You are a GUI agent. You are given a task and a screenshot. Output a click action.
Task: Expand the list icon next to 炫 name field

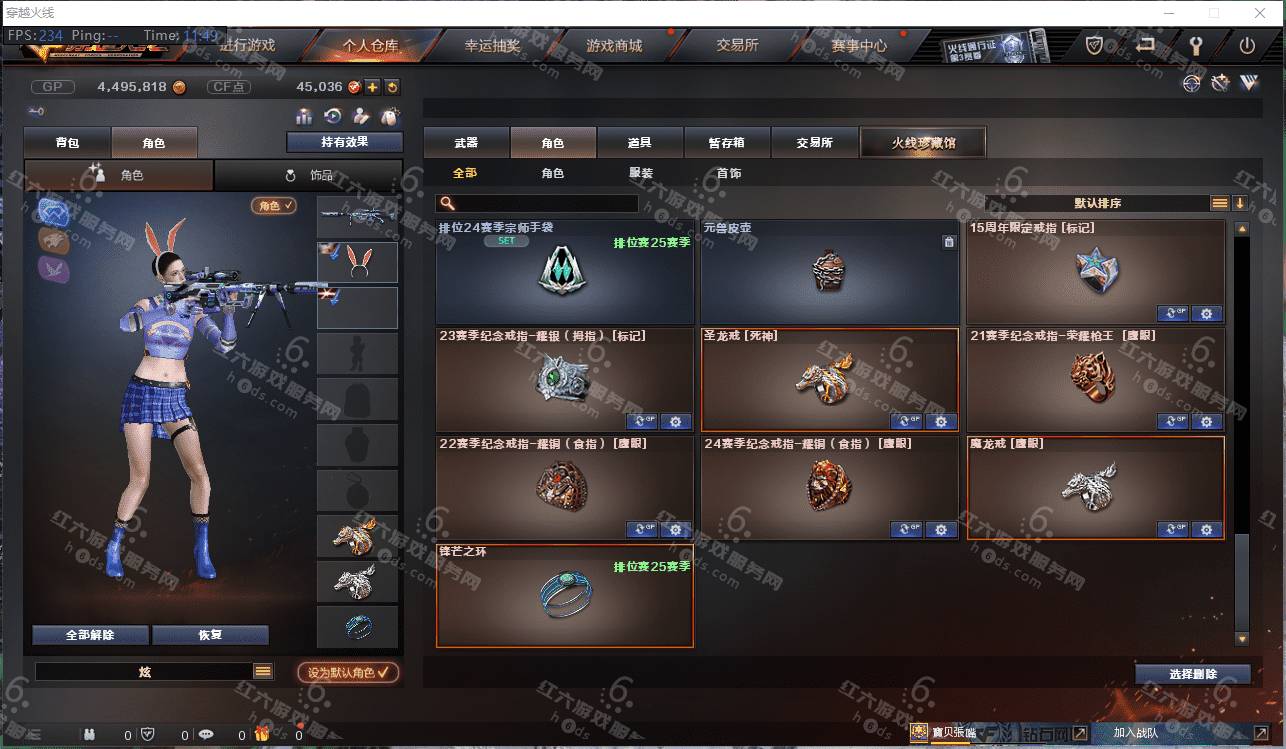(x=263, y=672)
